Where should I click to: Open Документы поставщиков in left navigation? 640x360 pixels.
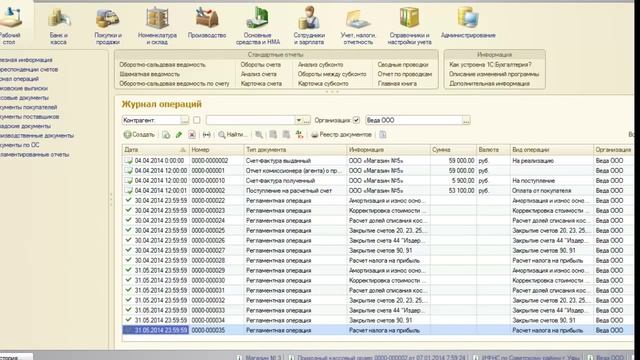coord(29,116)
